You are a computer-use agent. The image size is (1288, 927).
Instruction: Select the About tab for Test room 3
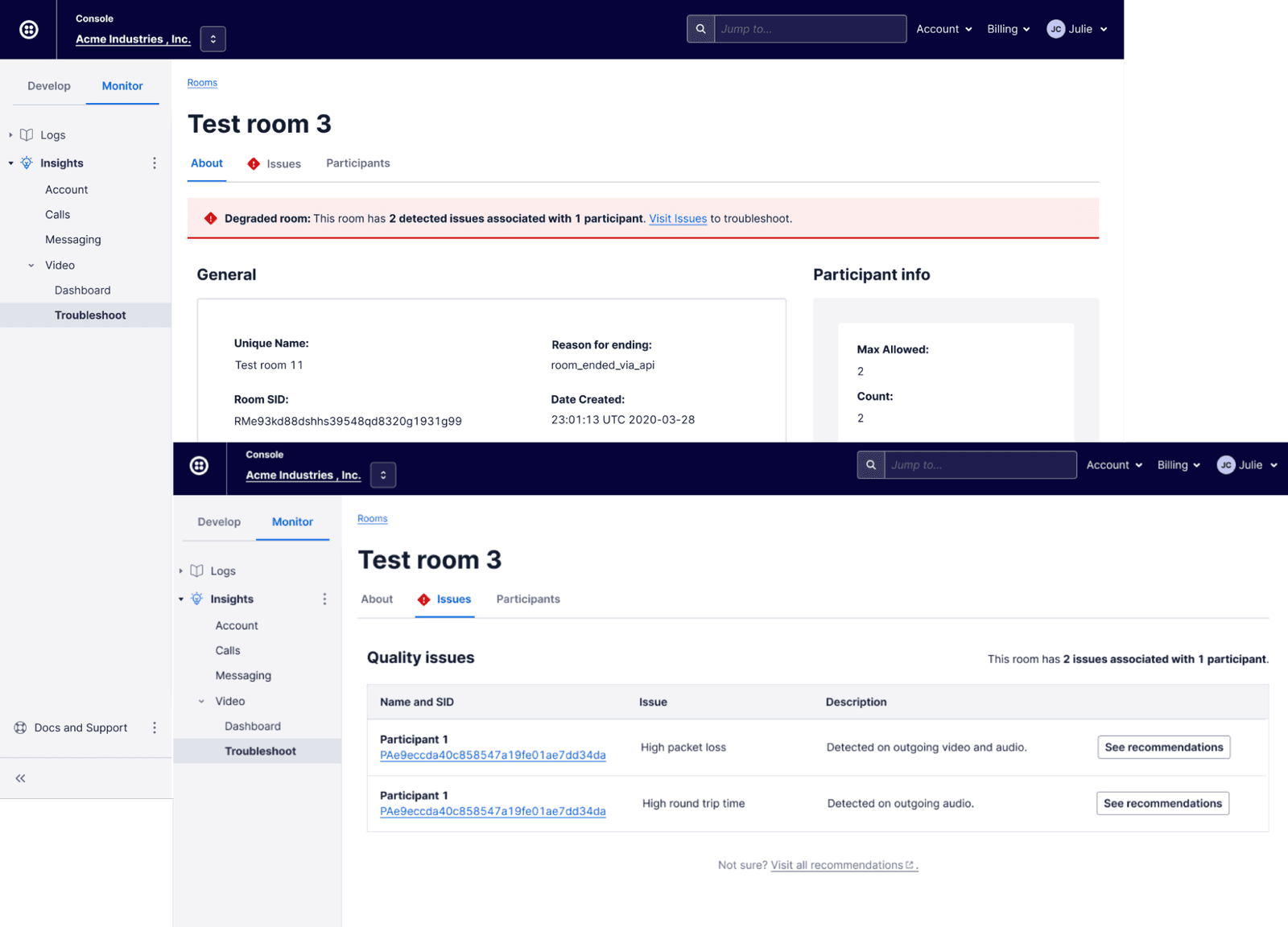coord(206,163)
